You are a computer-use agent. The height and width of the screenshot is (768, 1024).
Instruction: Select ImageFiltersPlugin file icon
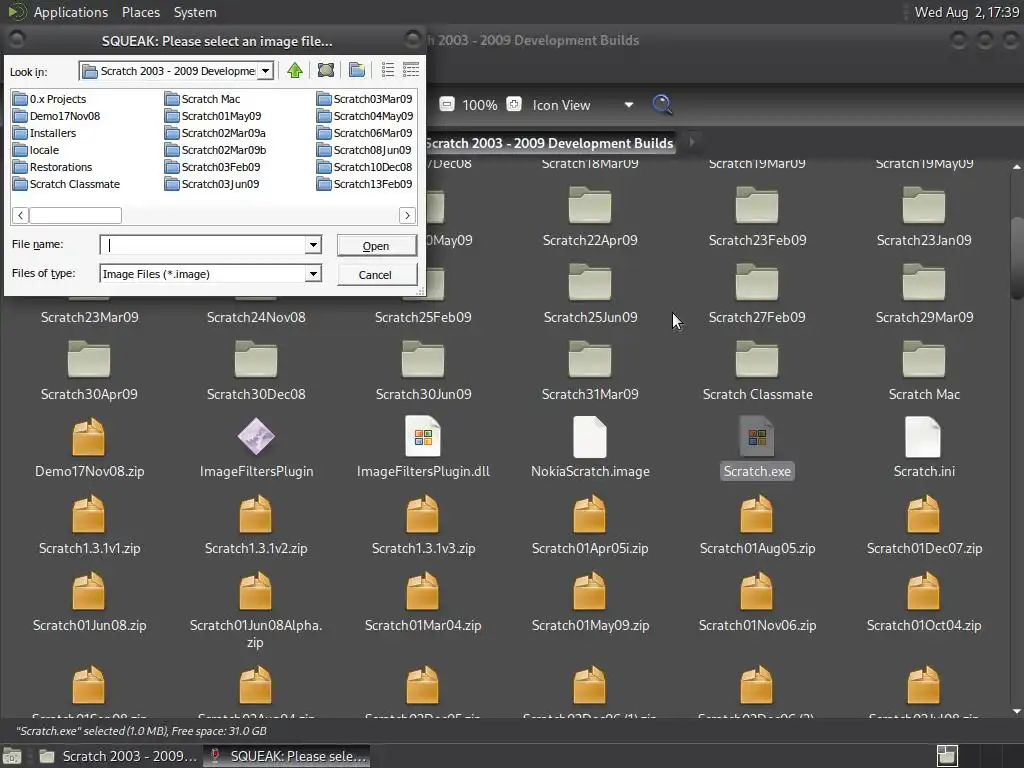(256, 437)
